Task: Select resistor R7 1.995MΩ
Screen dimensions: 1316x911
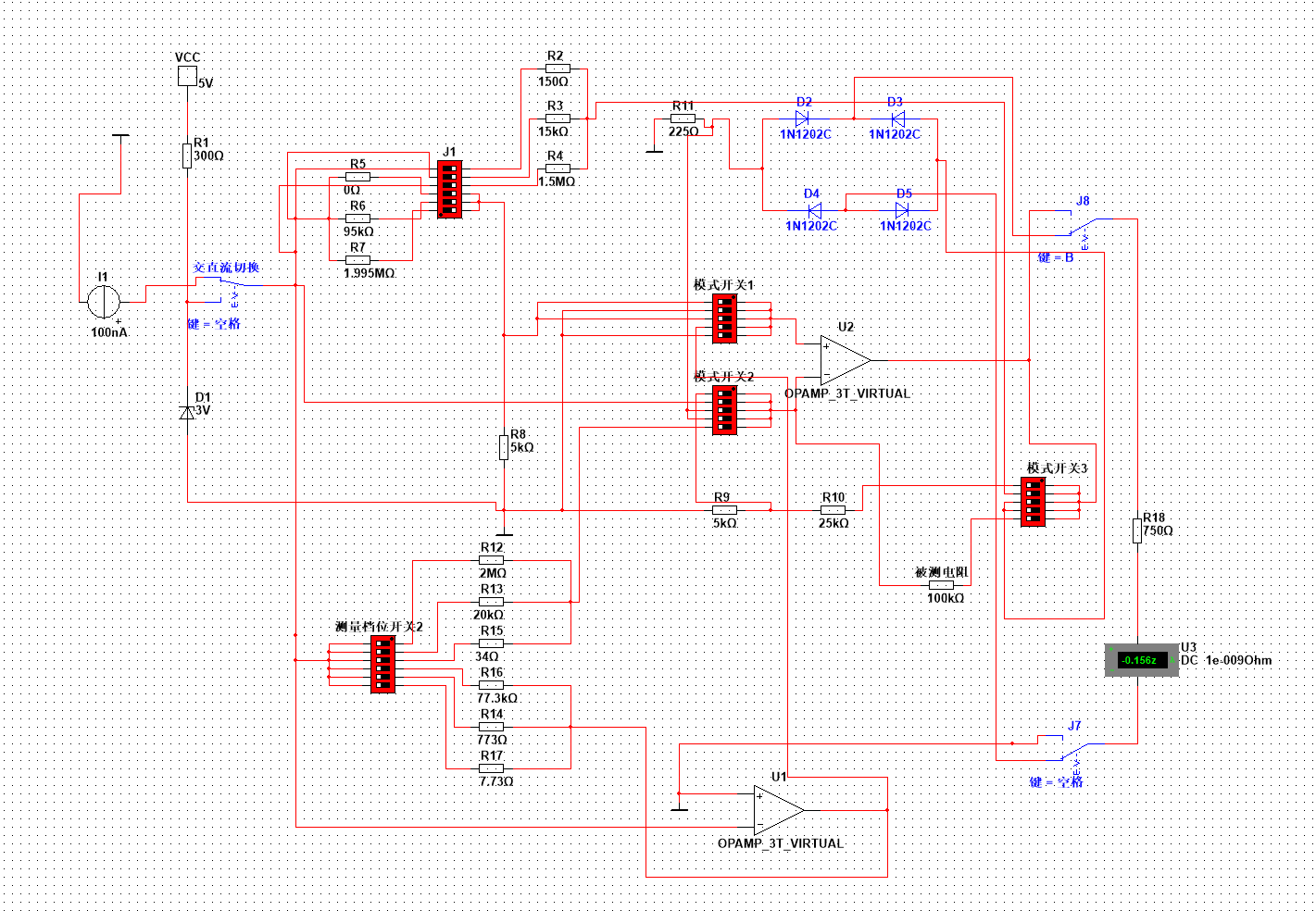Action: (x=358, y=260)
